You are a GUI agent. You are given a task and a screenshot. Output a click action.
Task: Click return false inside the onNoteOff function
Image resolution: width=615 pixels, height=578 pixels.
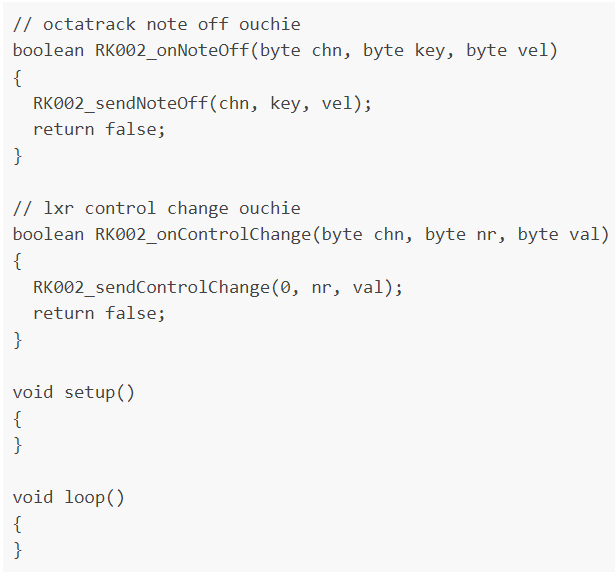pos(99,128)
